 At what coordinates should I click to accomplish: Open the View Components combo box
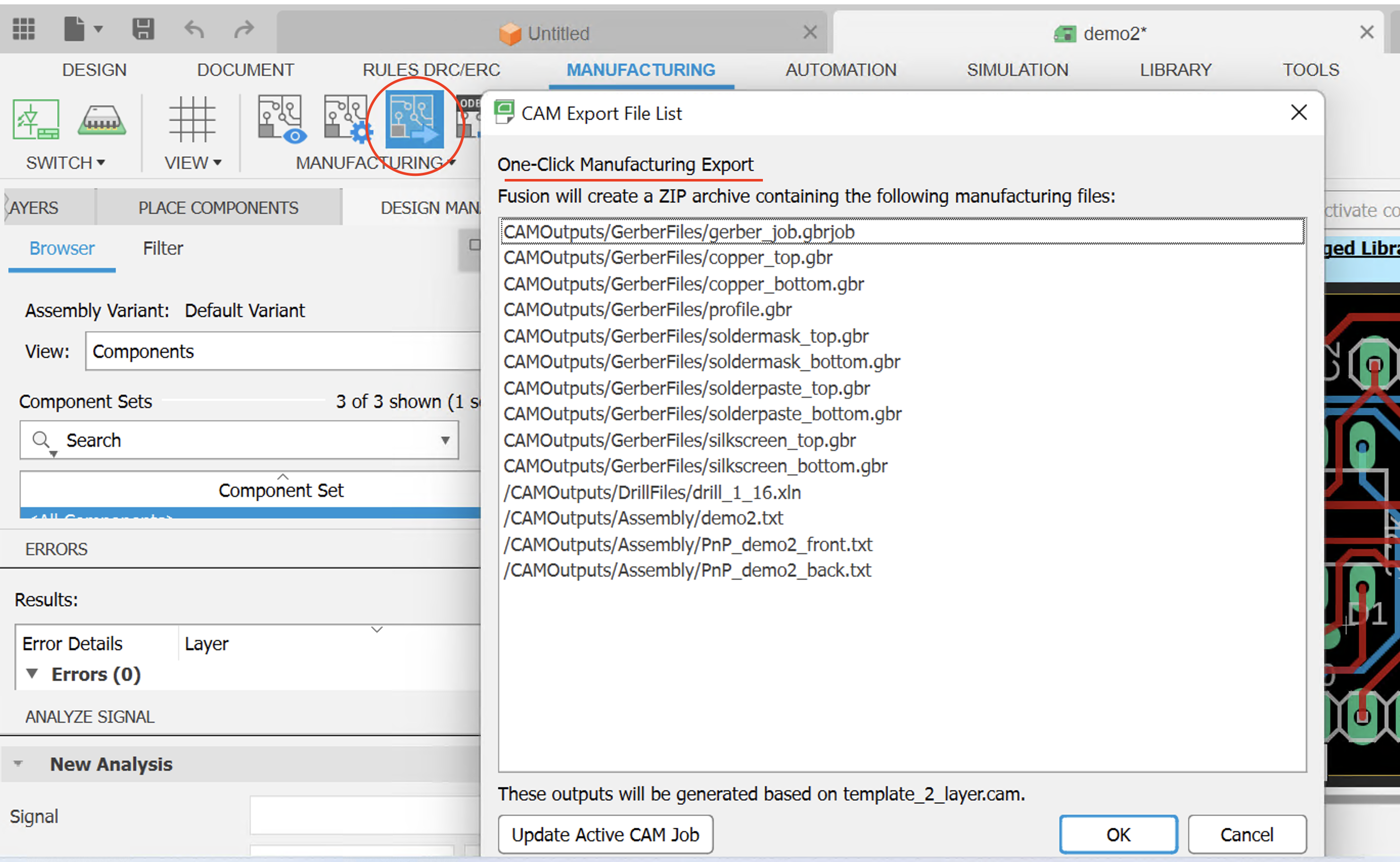point(283,351)
